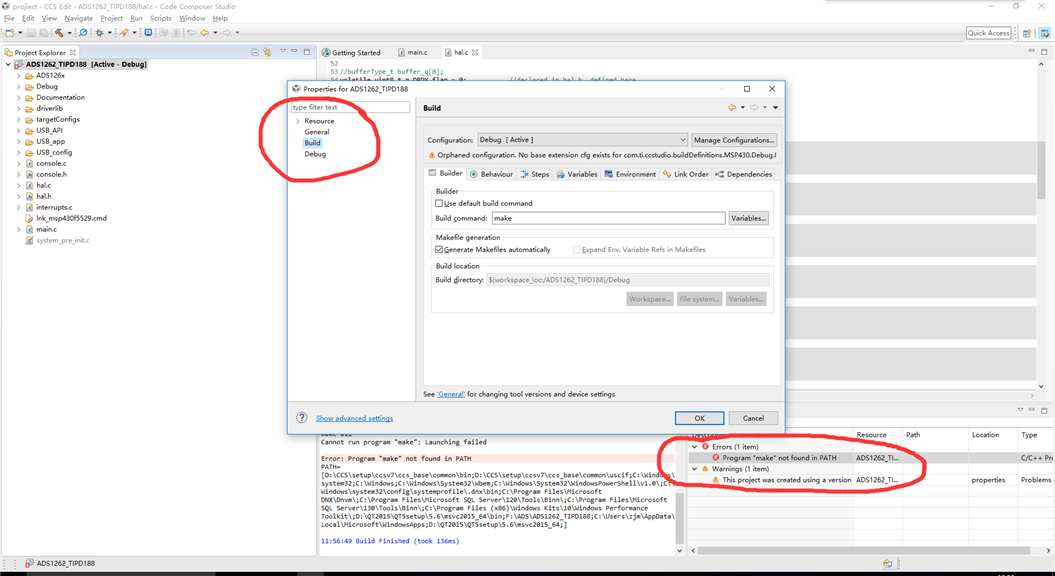Switch to the Steps tab
This screenshot has width=1055, height=576.
tap(535, 174)
